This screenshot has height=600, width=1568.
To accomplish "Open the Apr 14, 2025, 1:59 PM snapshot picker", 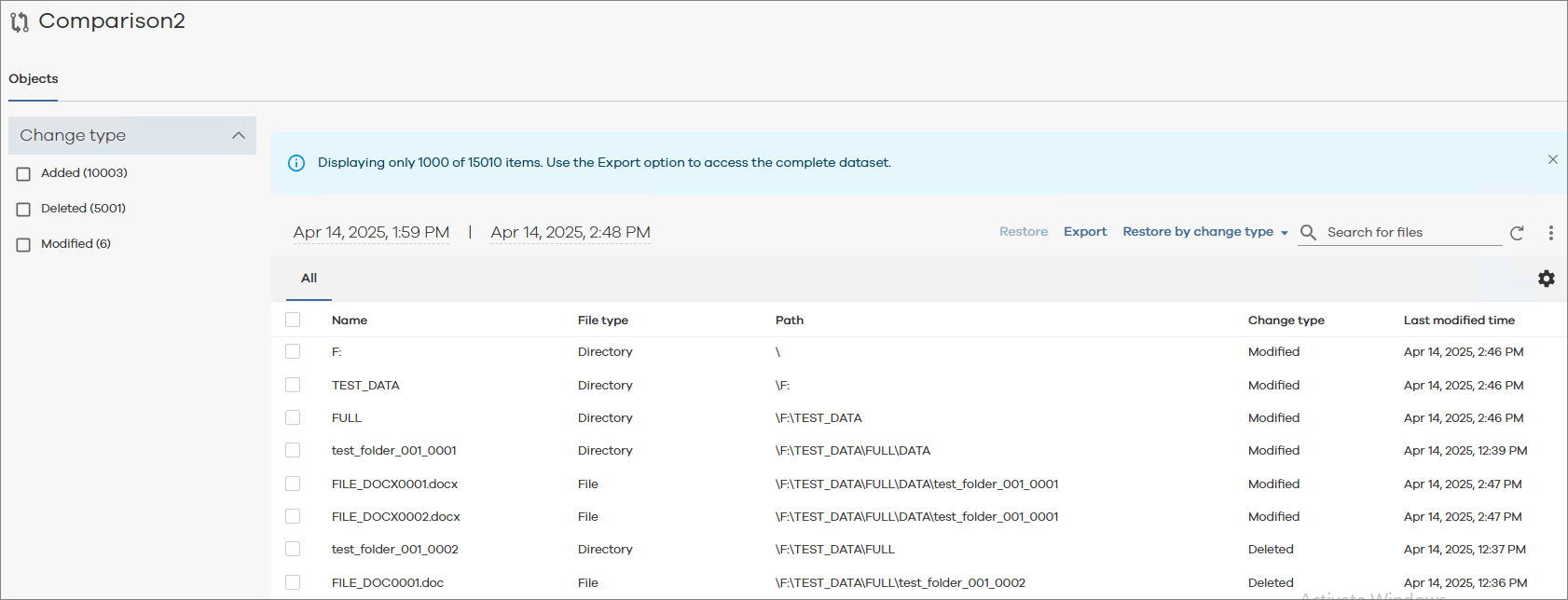I will click(371, 233).
